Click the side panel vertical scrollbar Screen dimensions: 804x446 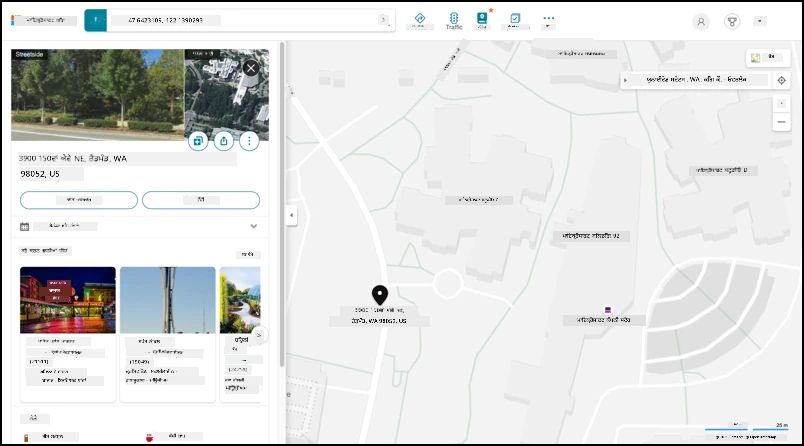(282, 205)
